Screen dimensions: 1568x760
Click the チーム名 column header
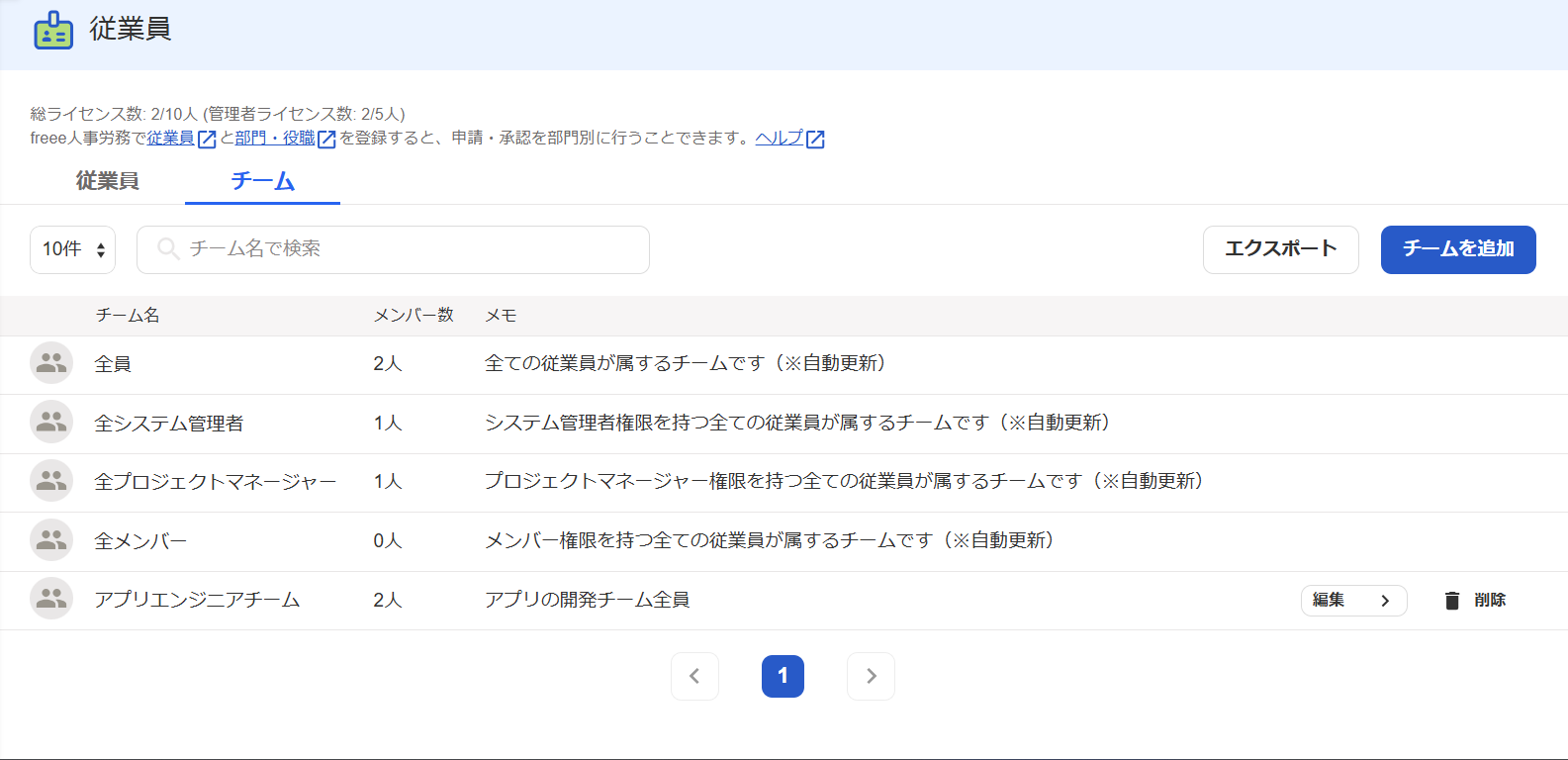pyautogui.click(x=128, y=316)
